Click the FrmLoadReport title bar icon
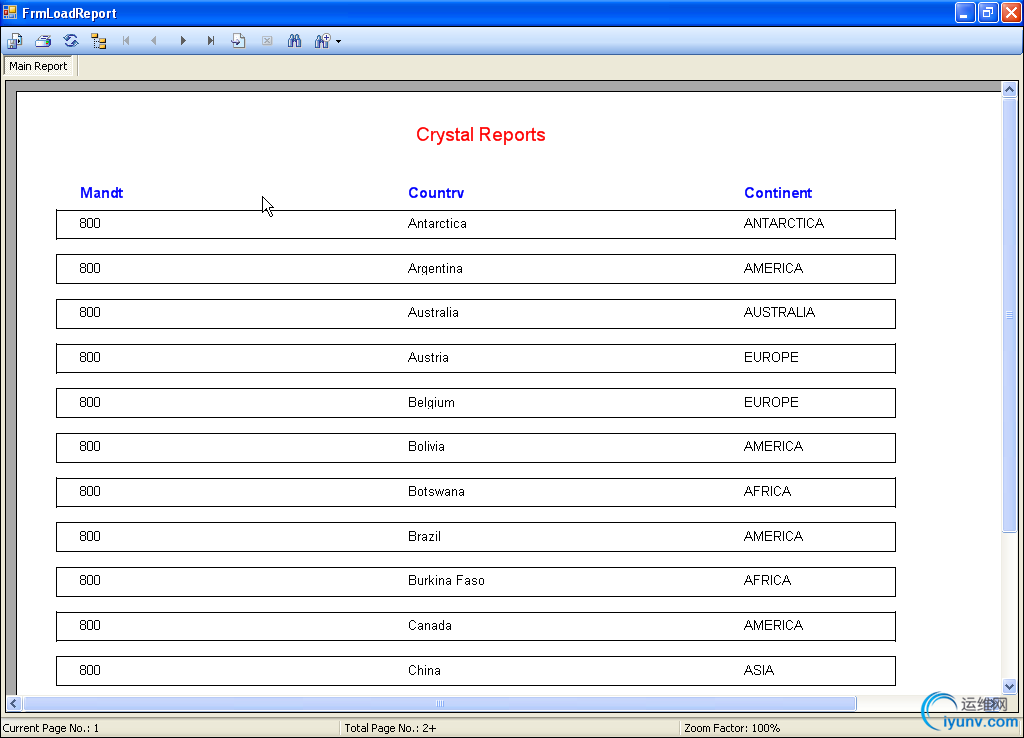 (10, 12)
